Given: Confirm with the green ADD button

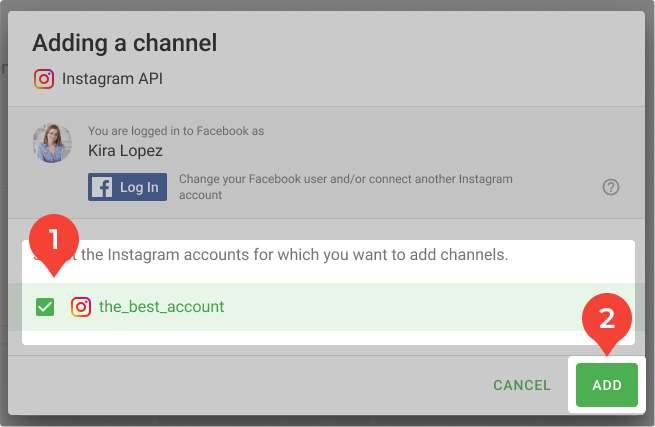Looking at the screenshot, I should pos(607,385).
